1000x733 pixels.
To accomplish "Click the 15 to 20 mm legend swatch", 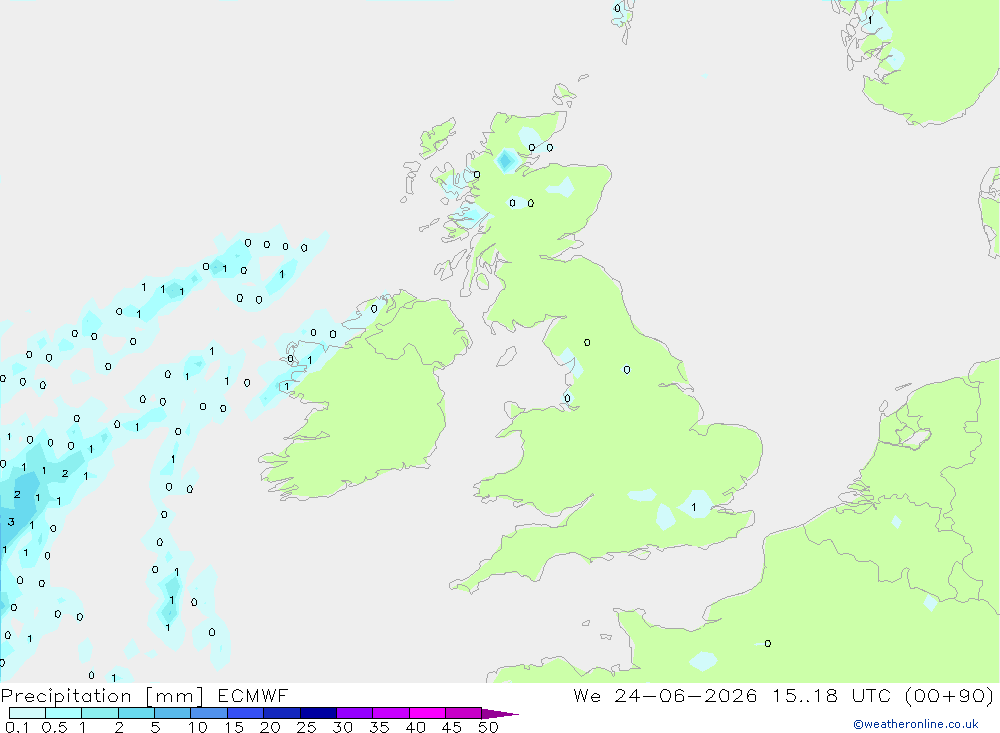I will (x=246, y=713).
